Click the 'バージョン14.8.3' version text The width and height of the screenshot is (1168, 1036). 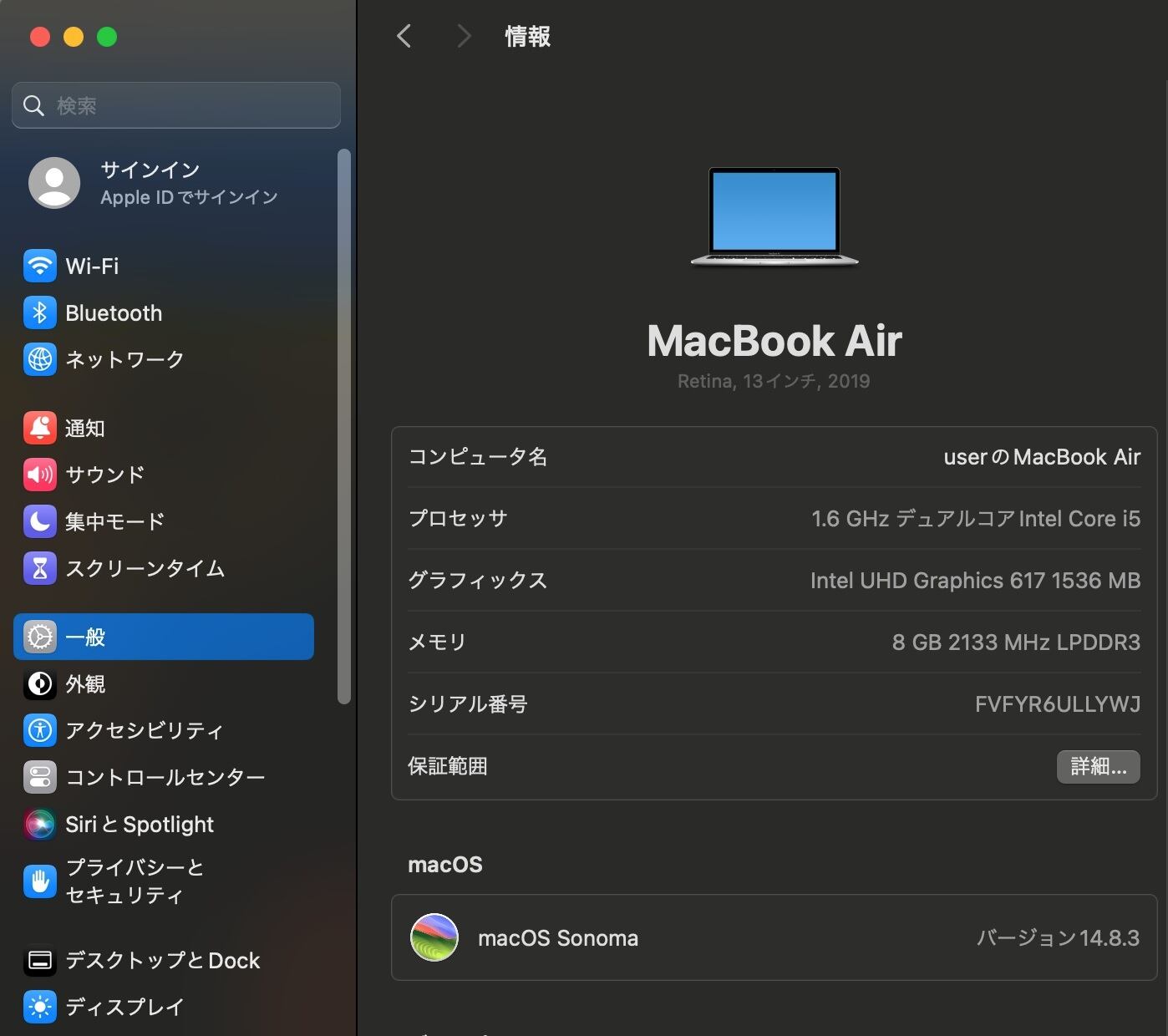(1059, 938)
